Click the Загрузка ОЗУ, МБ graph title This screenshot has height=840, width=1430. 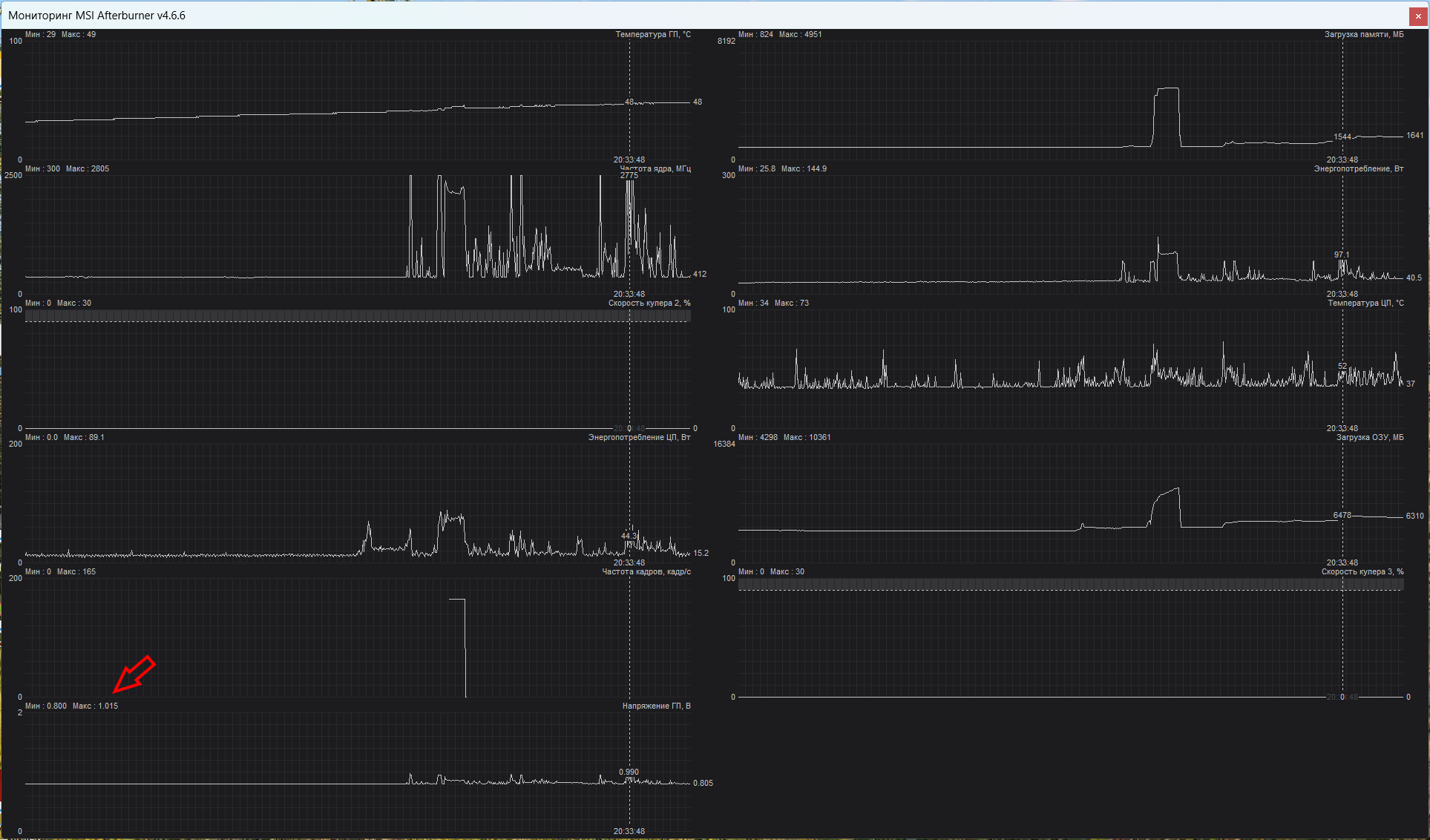click(x=1369, y=438)
